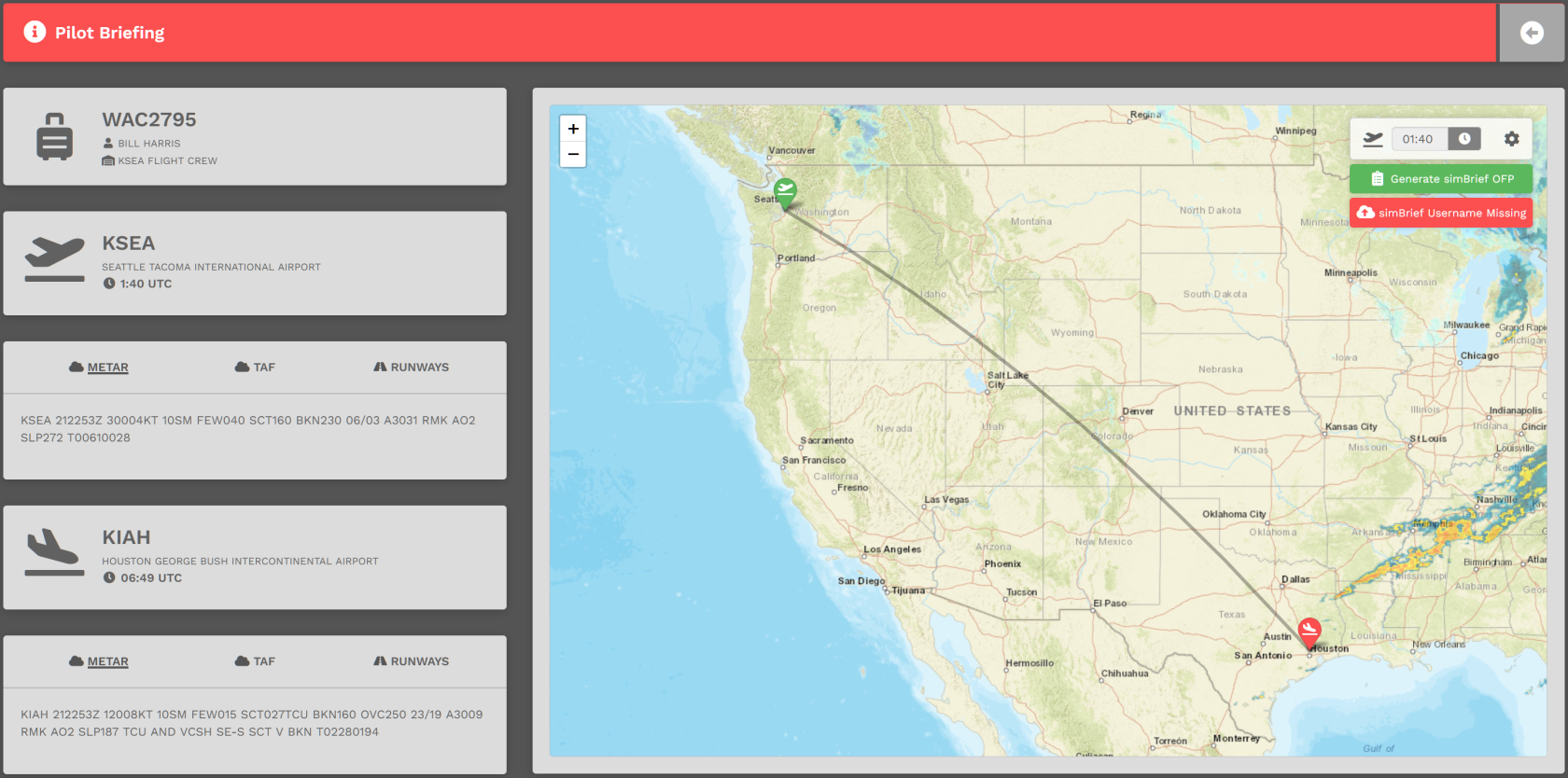Open KSEA METAR tab
The image size is (1568, 778).
click(99, 368)
